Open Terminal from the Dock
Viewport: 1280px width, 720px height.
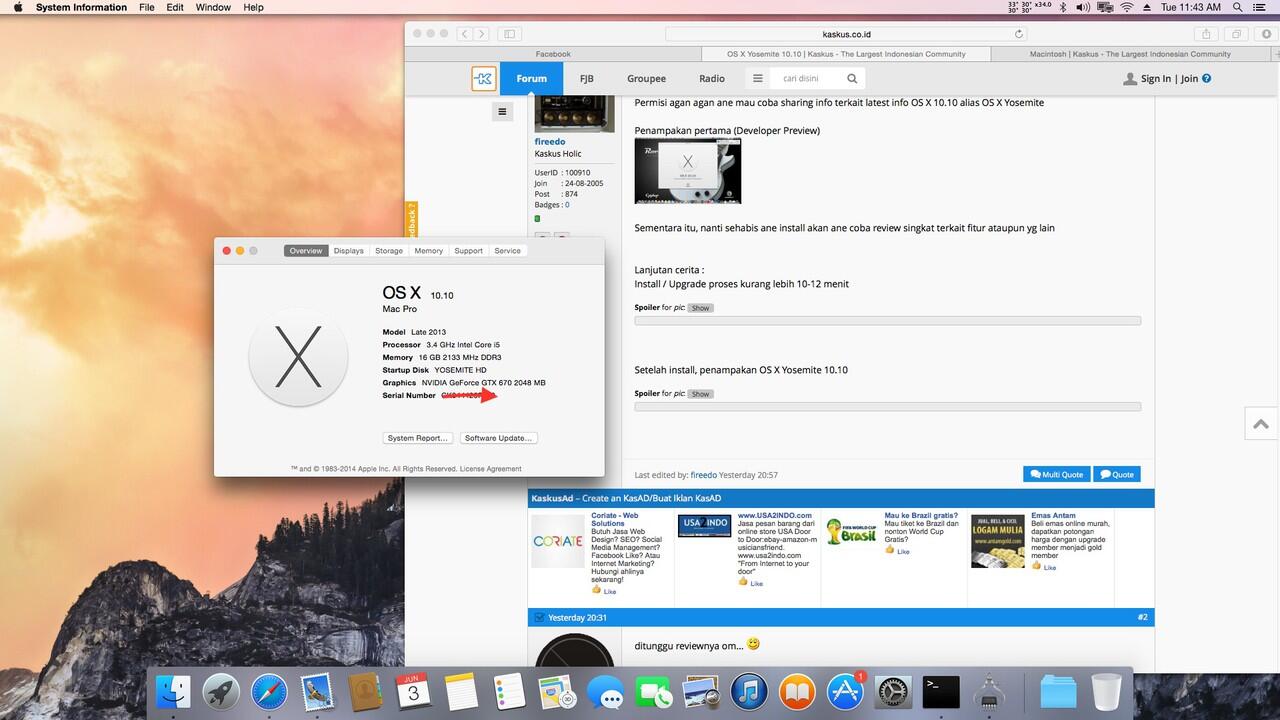[941, 692]
